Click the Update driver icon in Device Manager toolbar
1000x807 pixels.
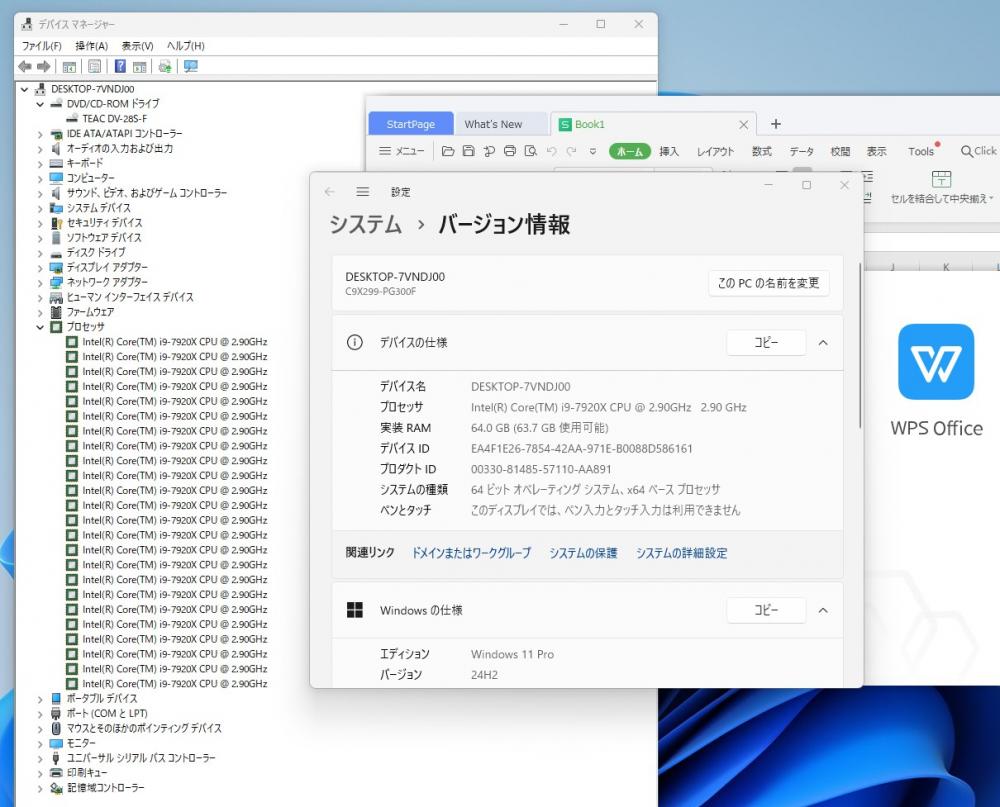coord(165,66)
